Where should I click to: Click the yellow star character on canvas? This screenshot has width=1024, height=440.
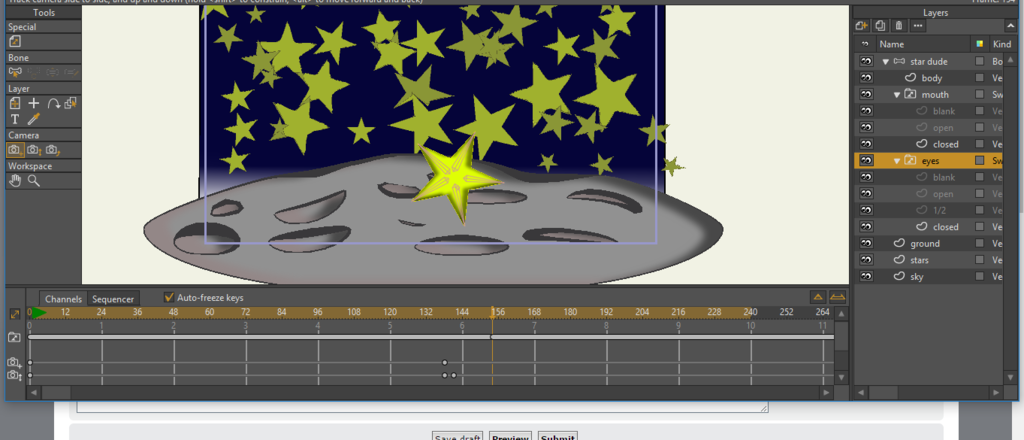pos(458,180)
